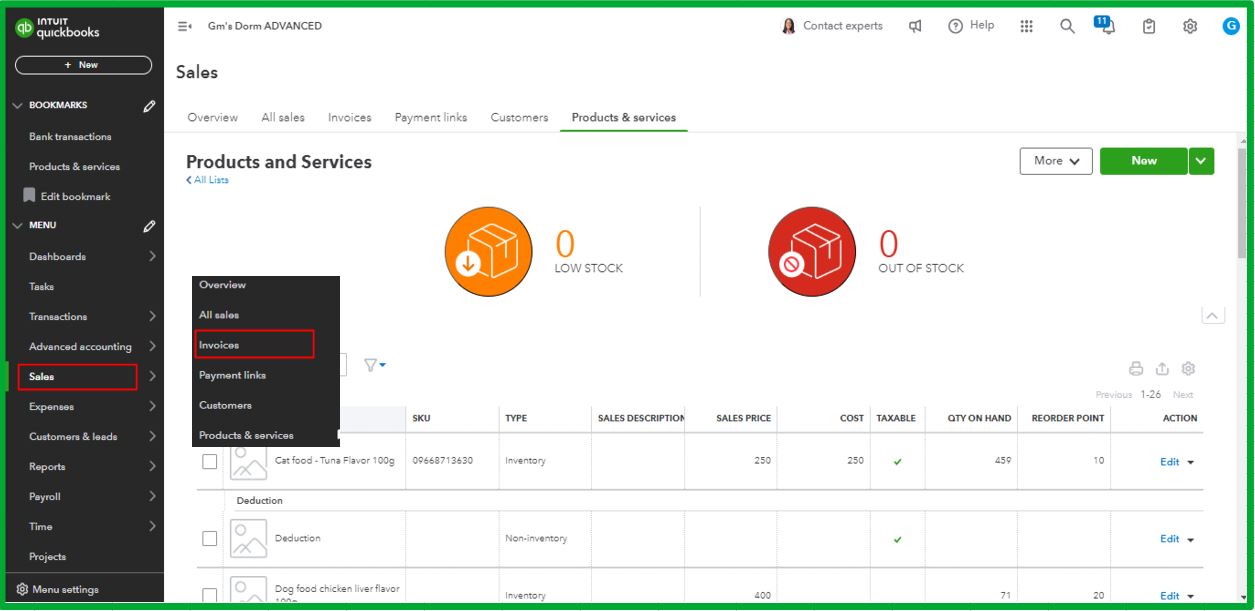1255x611 pixels.
Task: Expand the green New button arrow
Action: (x=1202, y=161)
